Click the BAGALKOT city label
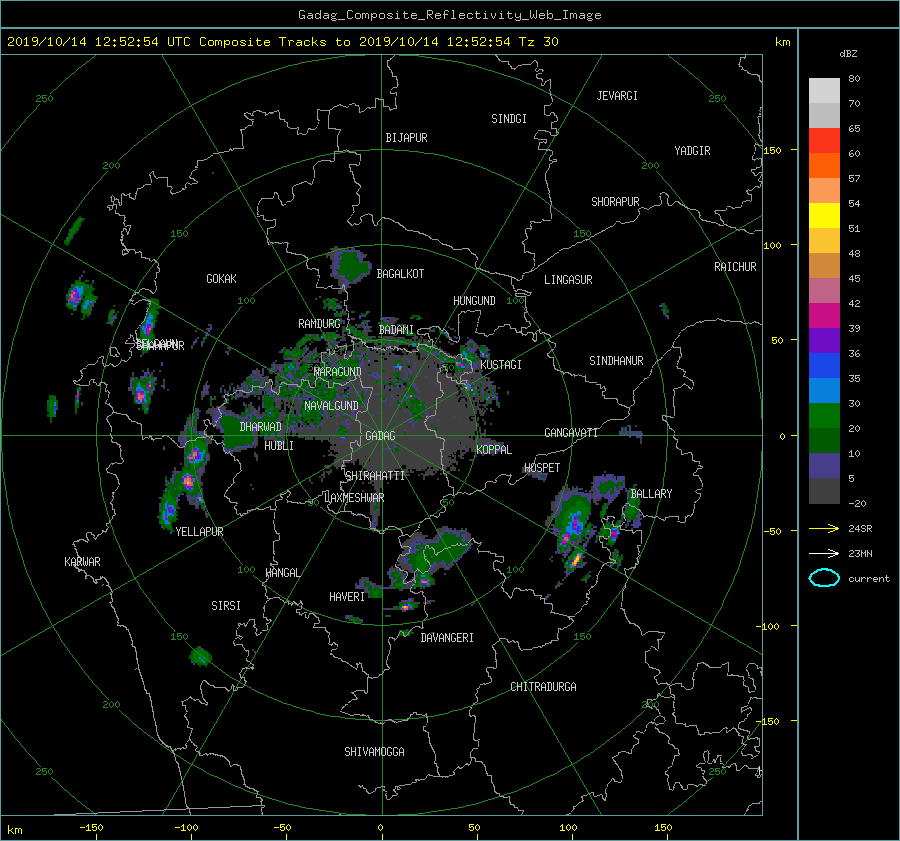 tap(400, 274)
